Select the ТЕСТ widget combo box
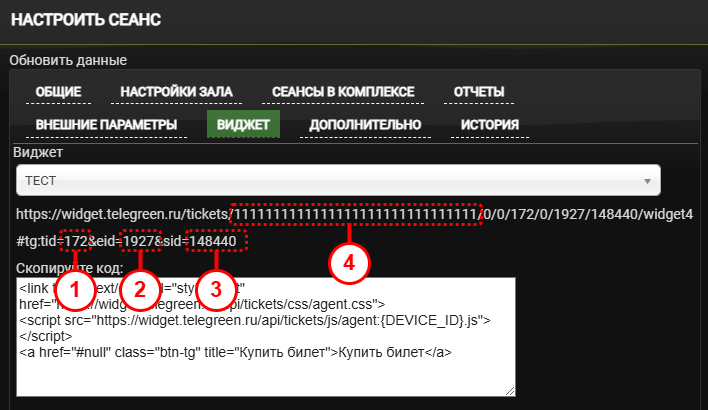 coord(338,180)
